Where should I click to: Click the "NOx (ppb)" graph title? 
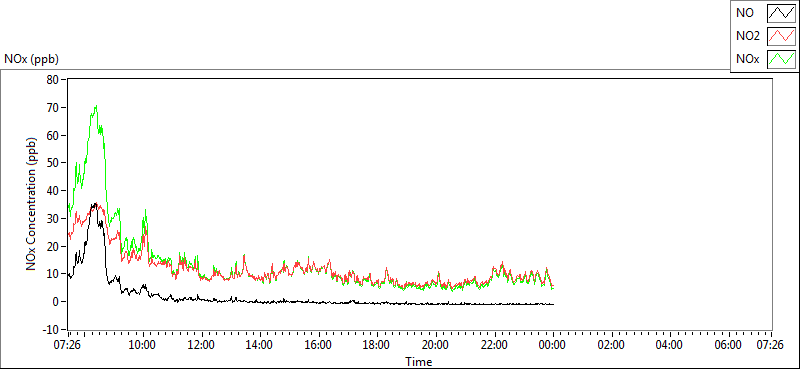tap(31, 59)
